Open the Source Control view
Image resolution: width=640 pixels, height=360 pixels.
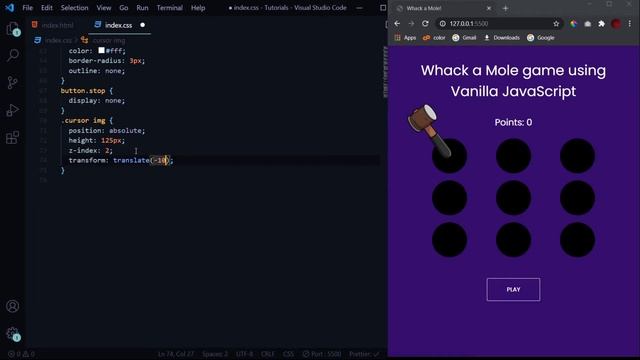tap(13, 82)
